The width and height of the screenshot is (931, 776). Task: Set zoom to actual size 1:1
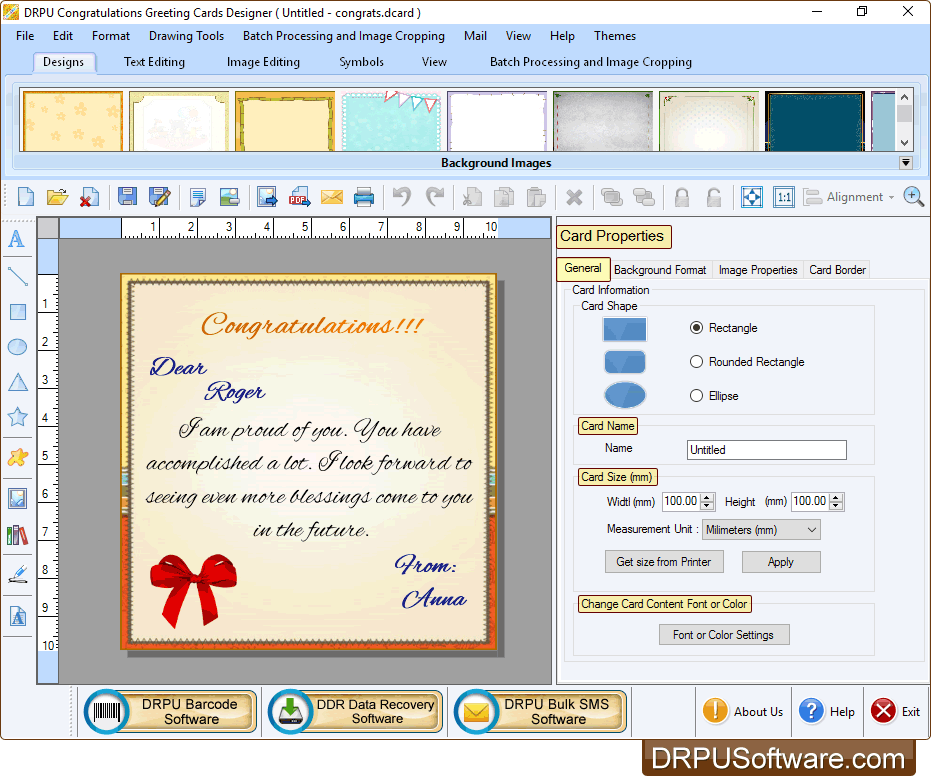click(x=784, y=197)
